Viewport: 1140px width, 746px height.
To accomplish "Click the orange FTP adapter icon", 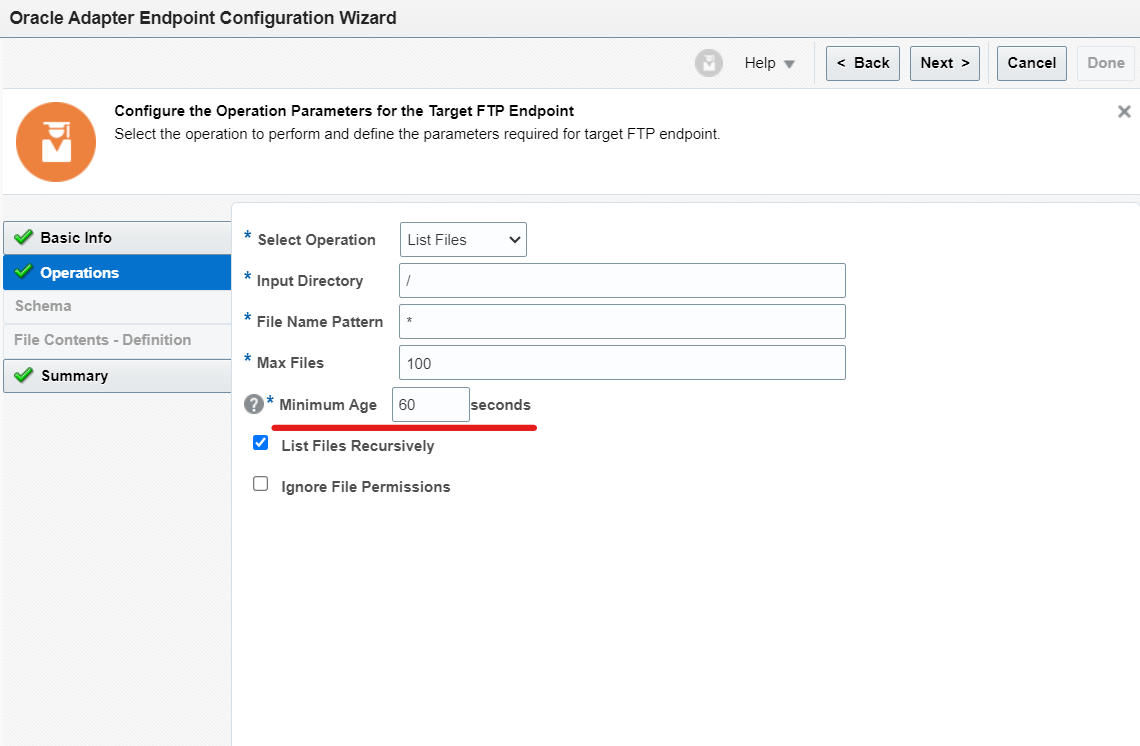I will pyautogui.click(x=56, y=142).
